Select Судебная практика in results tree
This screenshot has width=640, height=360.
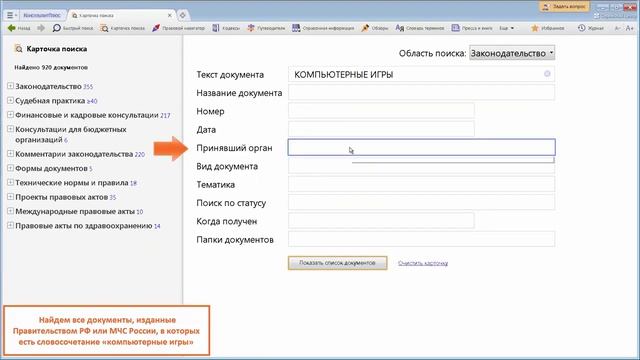pyautogui.click(x=56, y=101)
